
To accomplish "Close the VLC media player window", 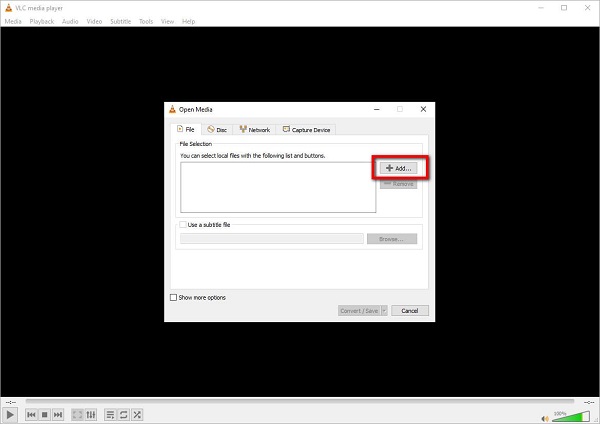I will (587, 8).
